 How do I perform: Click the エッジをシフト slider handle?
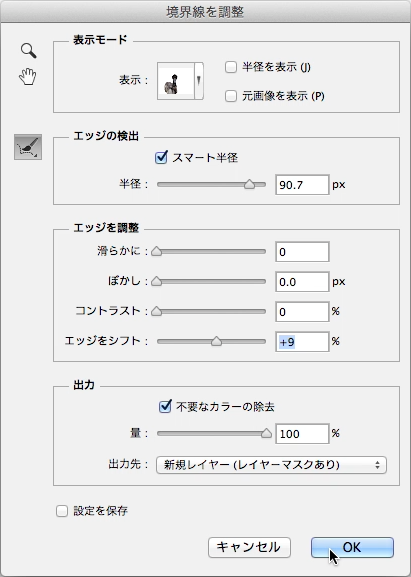coord(216,341)
